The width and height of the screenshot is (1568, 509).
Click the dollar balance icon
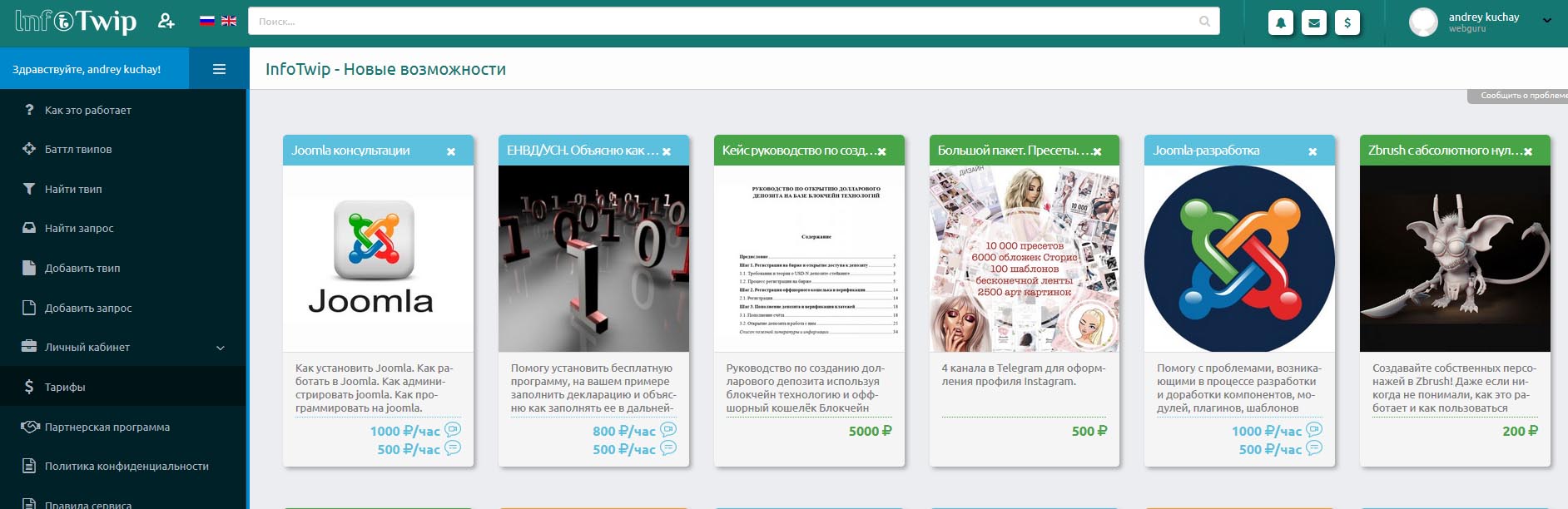1347,22
